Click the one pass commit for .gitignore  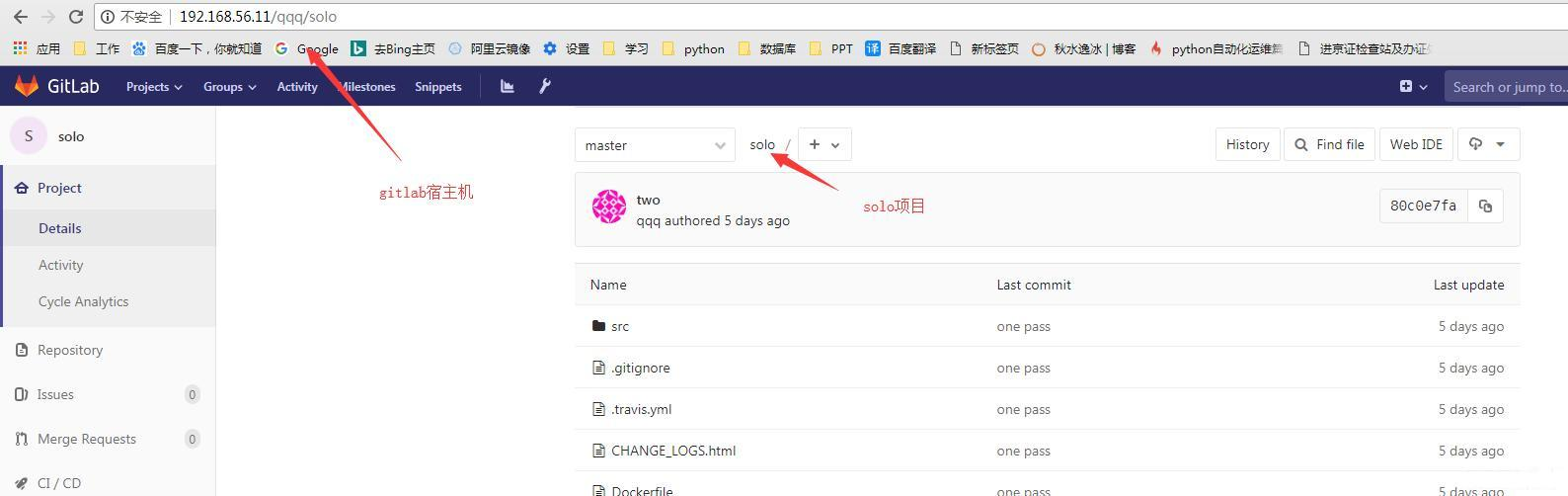click(1023, 368)
